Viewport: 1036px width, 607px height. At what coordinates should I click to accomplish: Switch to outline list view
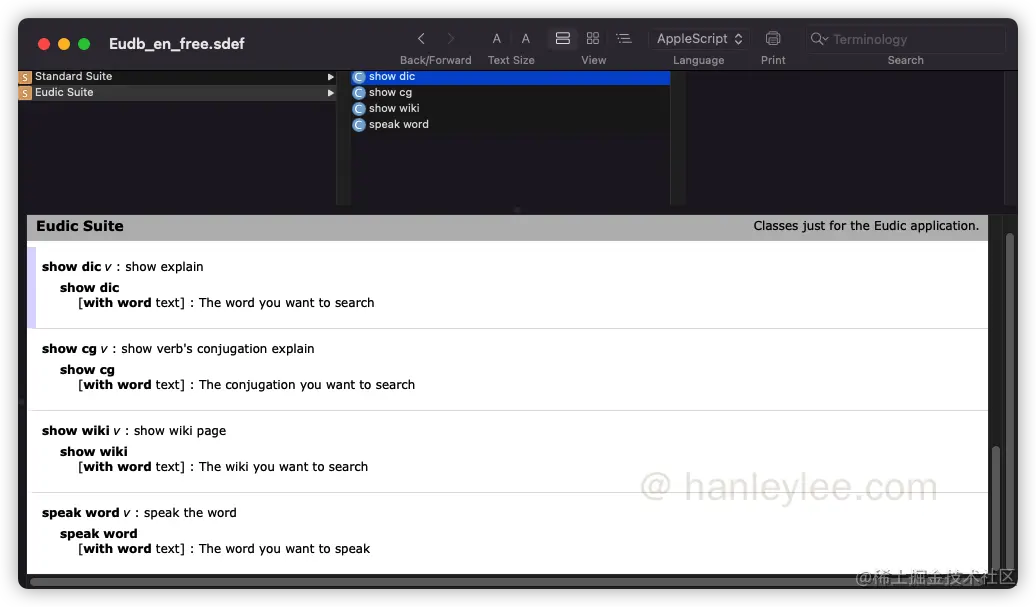[x=623, y=38]
